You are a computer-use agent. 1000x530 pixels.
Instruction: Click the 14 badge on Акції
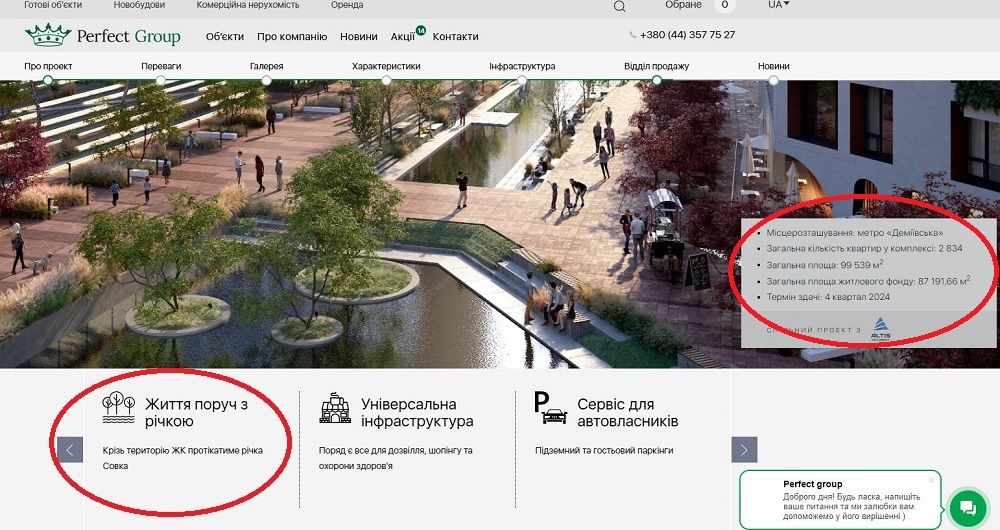pyautogui.click(x=420, y=30)
